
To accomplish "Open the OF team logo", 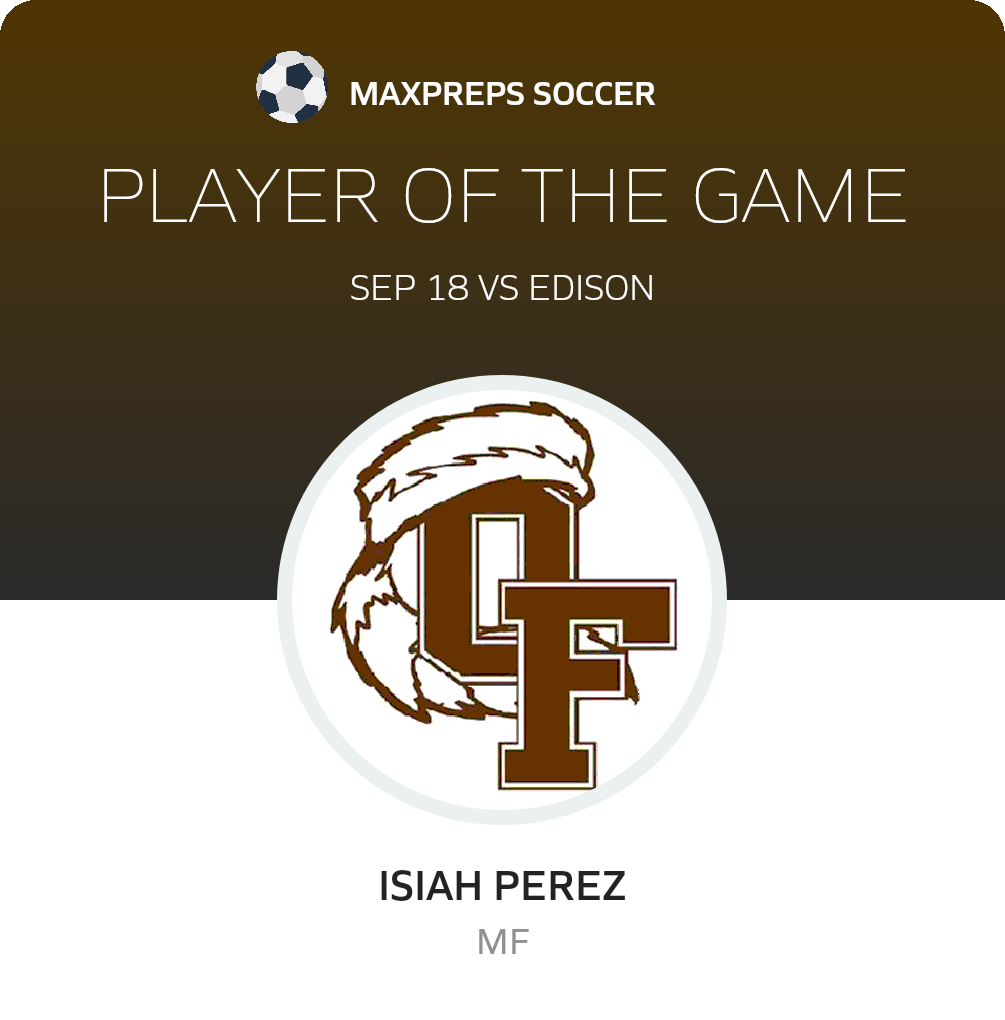I will point(502,600).
